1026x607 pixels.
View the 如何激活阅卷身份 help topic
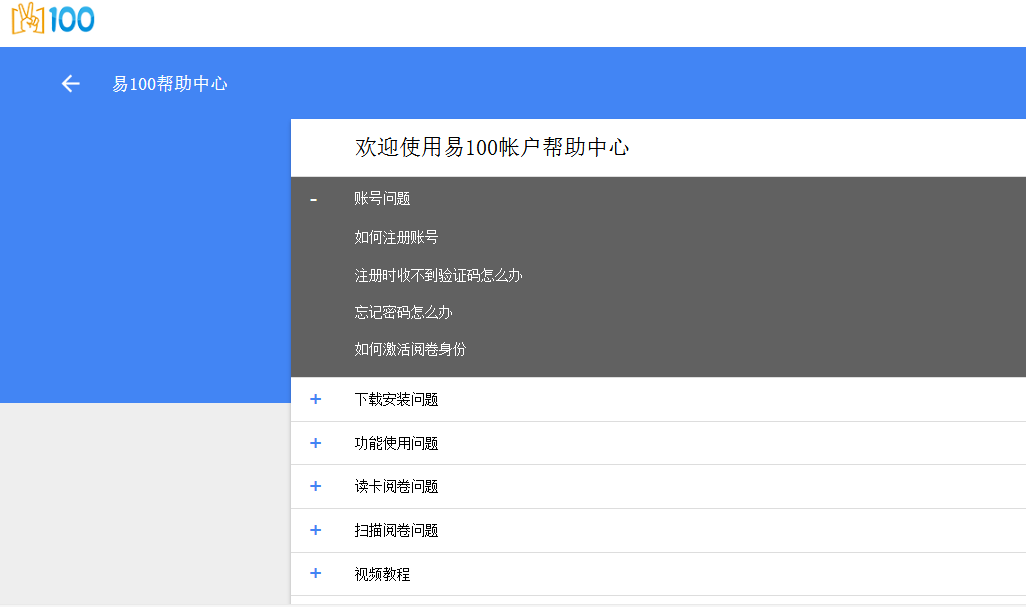(410, 349)
